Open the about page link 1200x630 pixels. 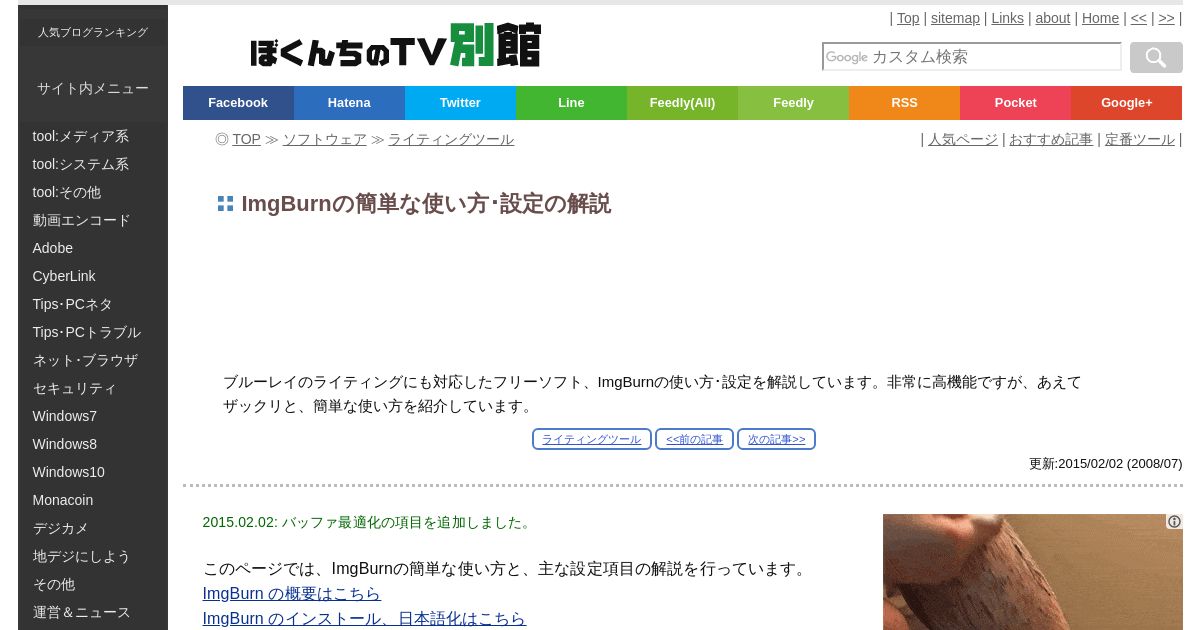(1052, 18)
